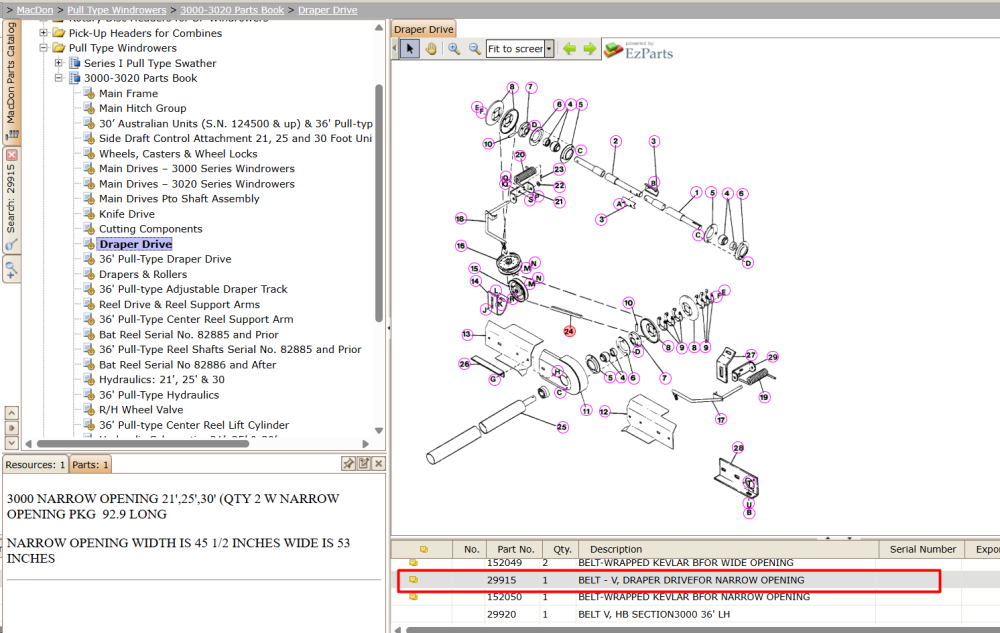Switch to the Parts: 1 tab
The height and width of the screenshot is (633, 1000).
click(90, 464)
